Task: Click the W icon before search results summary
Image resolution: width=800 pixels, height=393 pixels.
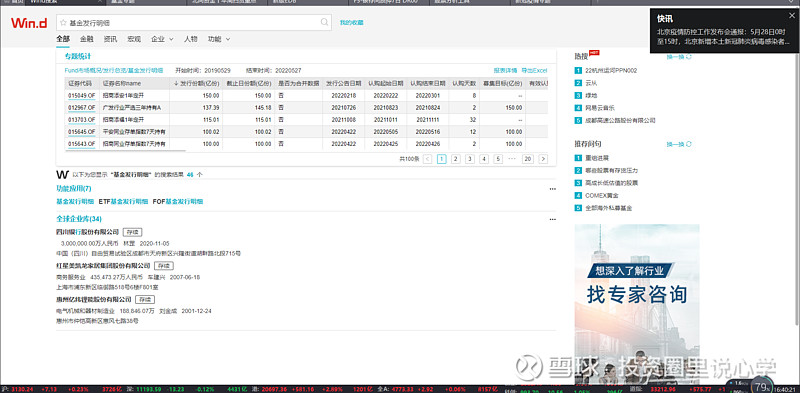Action: tap(62, 174)
